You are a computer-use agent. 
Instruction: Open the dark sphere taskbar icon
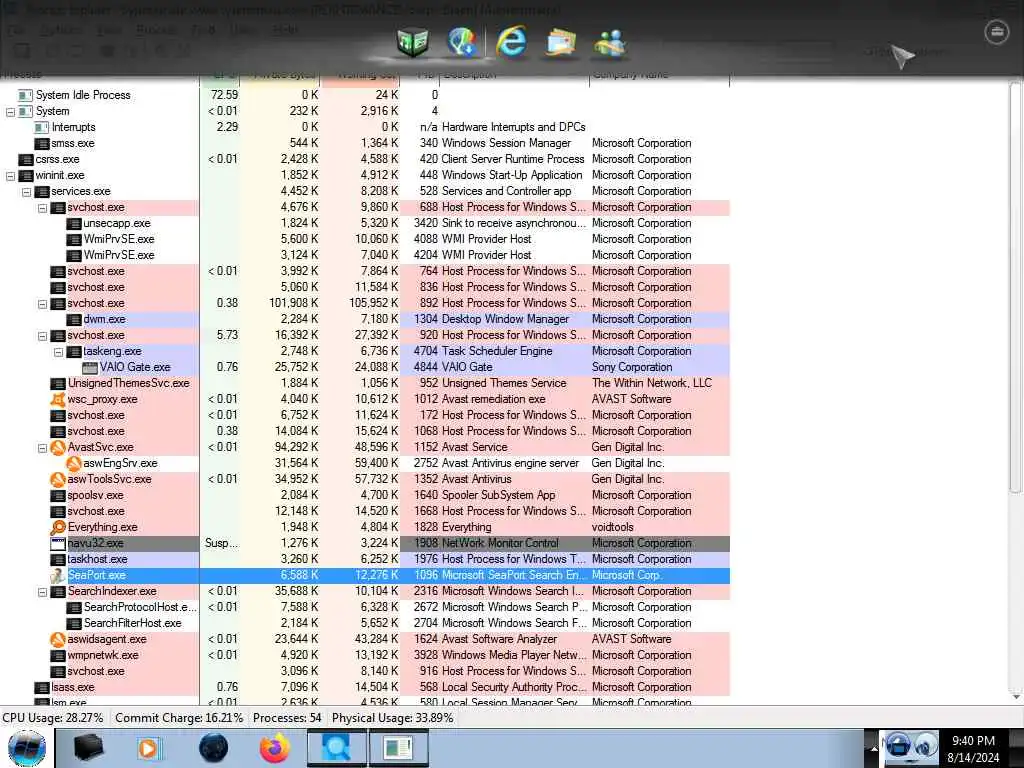tap(214, 748)
